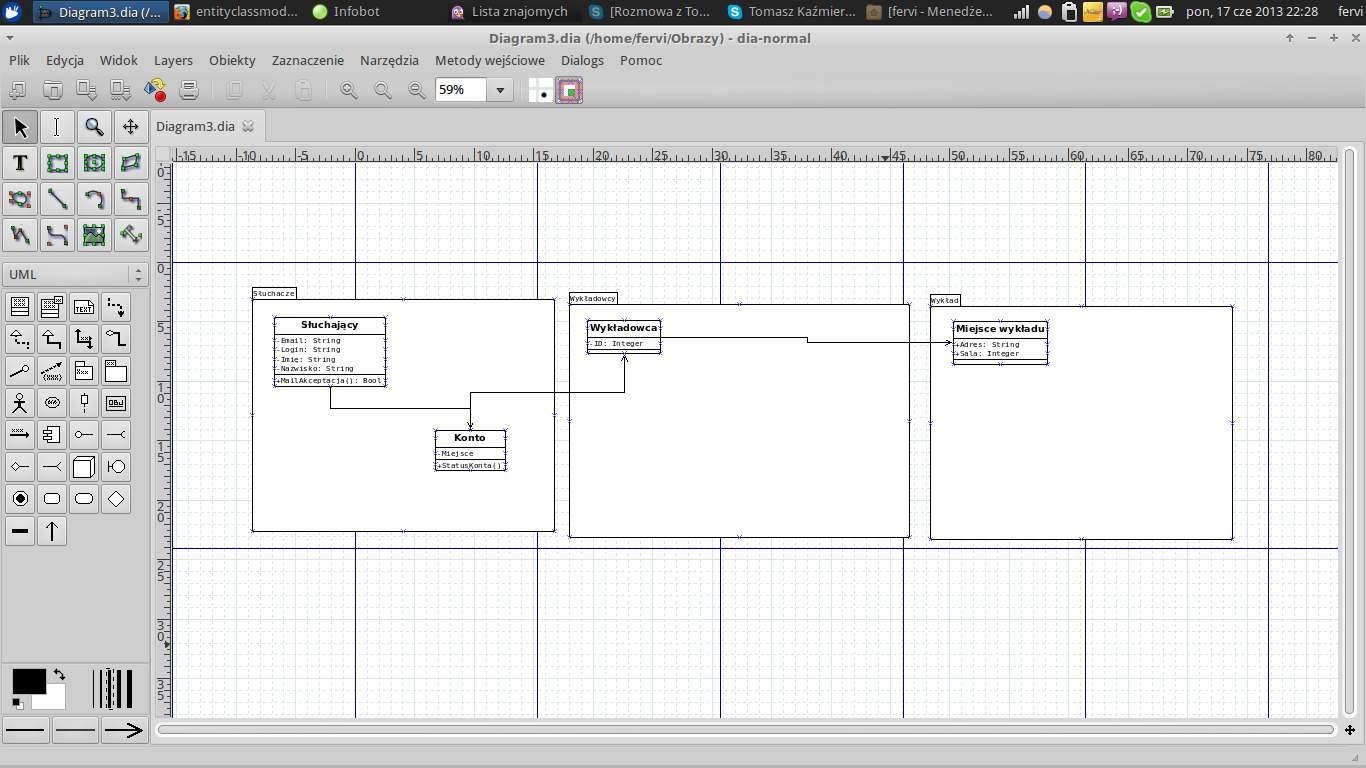
Task: Click the black foreground color swatch
Action: pos(27,681)
